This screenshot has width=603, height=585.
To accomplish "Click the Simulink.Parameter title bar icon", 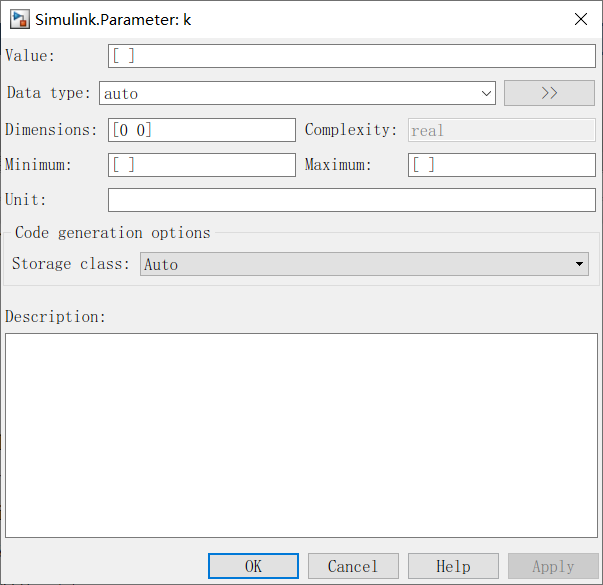I will [x=19, y=19].
